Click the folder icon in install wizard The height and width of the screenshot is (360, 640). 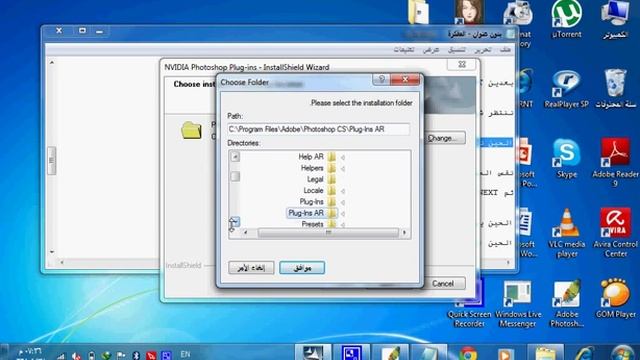click(x=191, y=130)
